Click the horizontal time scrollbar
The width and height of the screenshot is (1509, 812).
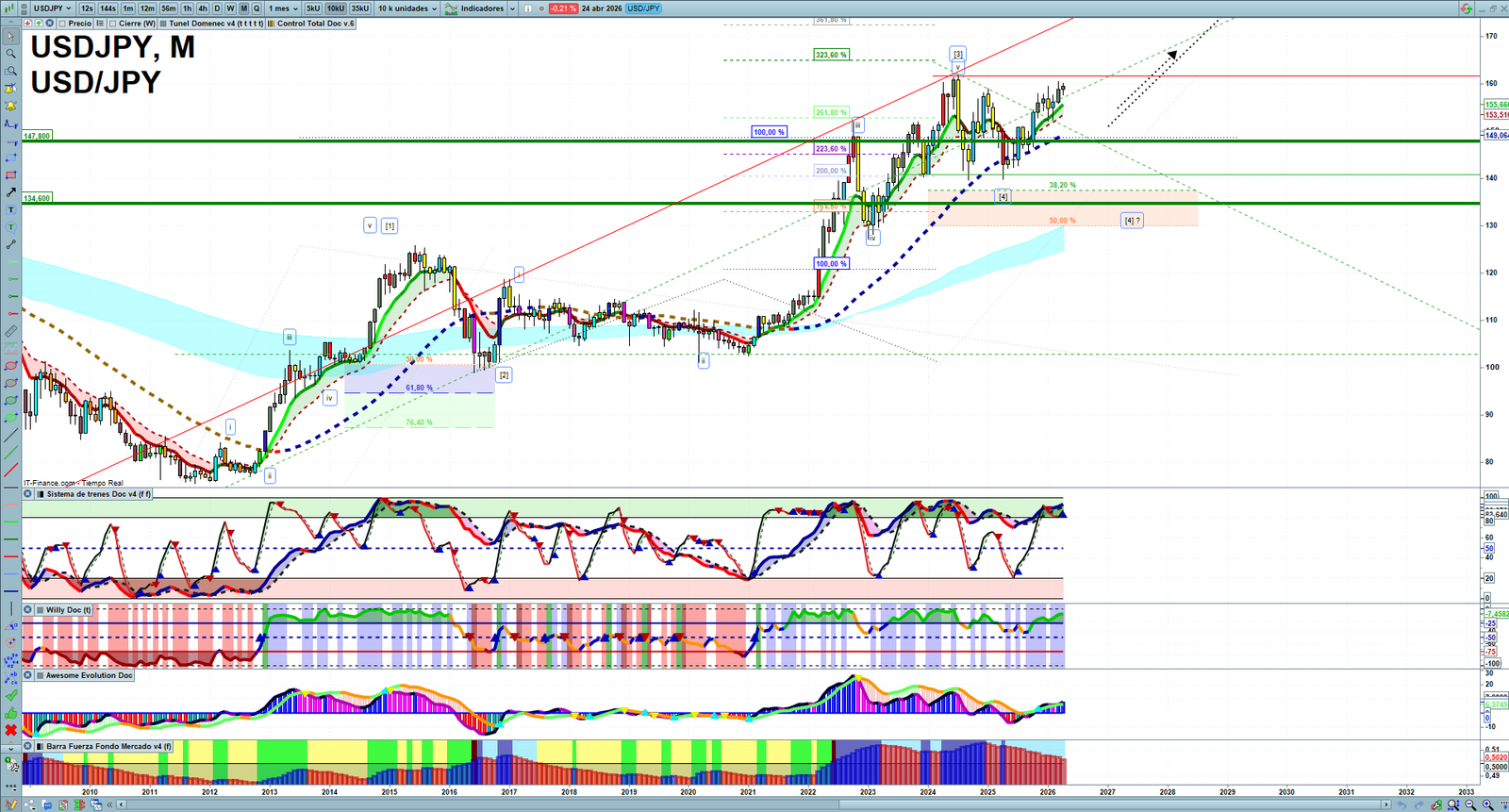click(754, 804)
